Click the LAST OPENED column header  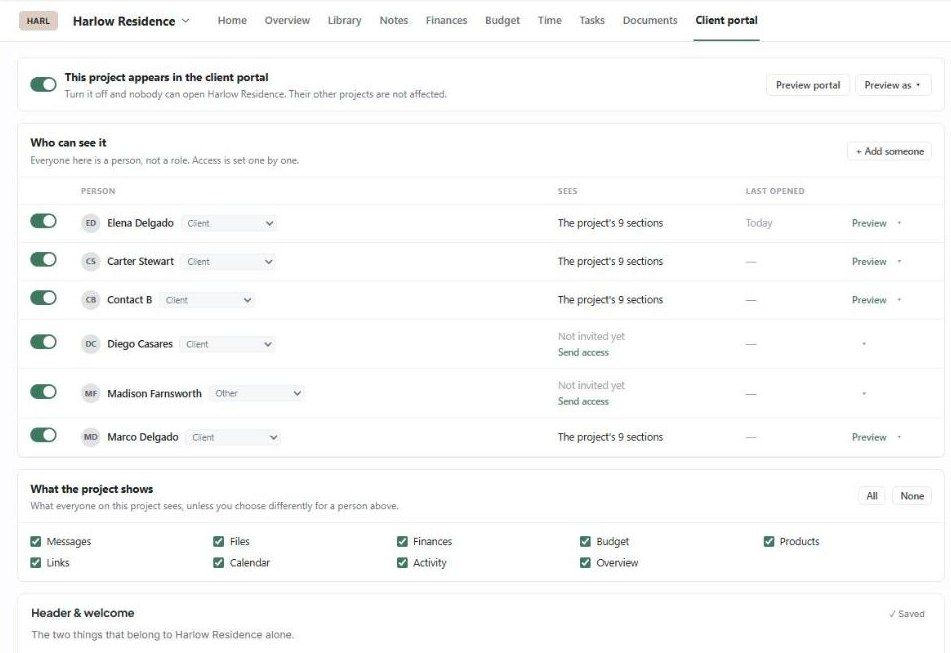775,191
